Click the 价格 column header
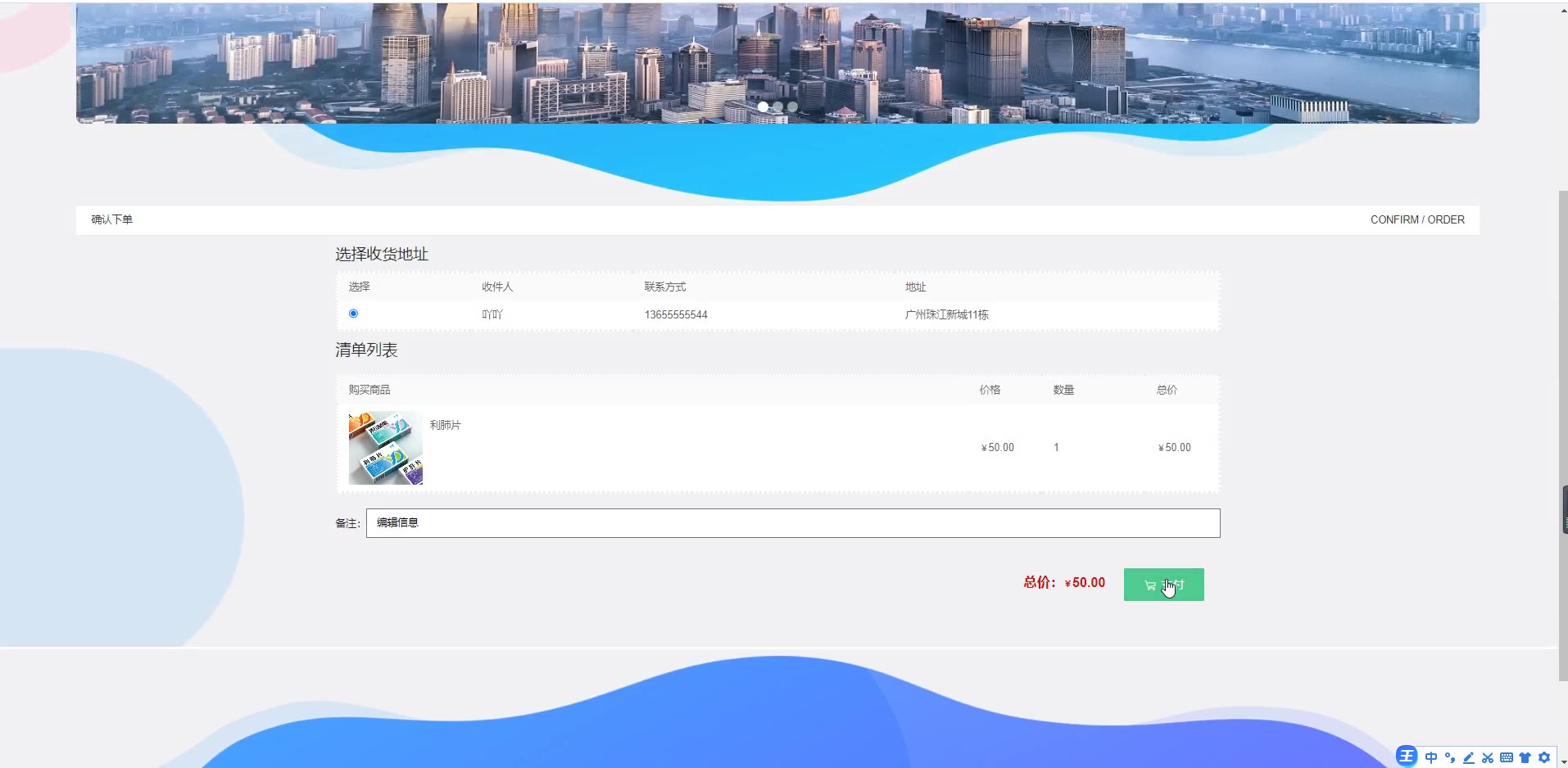1568x768 pixels. pyautogui.click(x=990, y=390)
